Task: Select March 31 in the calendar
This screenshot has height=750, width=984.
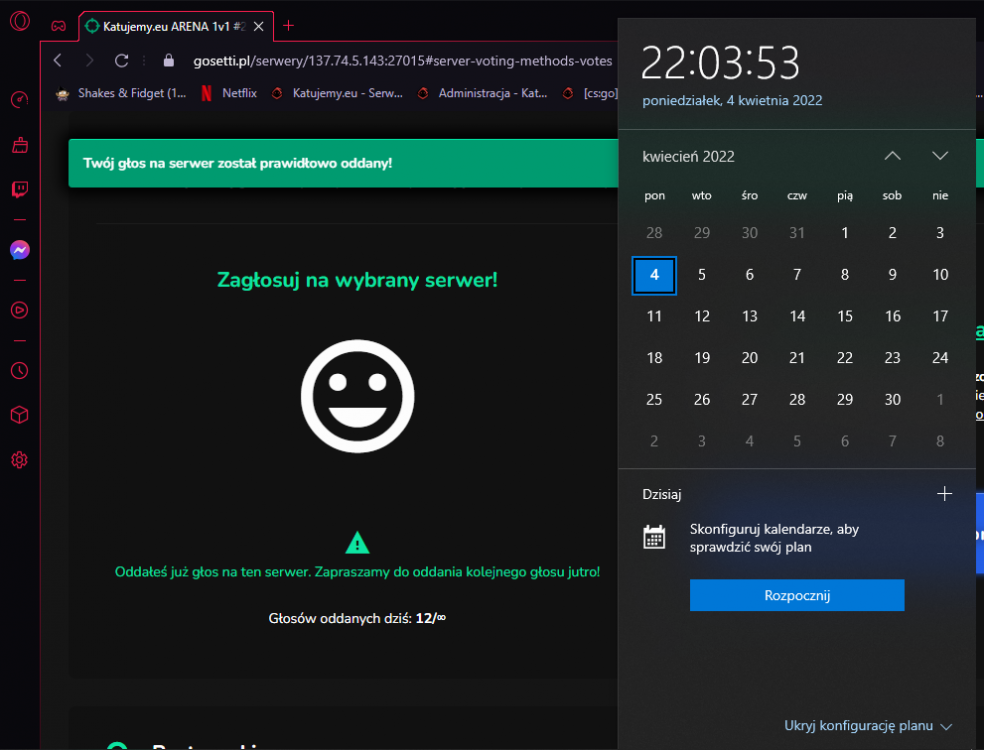Action: (x=797, y=233)
